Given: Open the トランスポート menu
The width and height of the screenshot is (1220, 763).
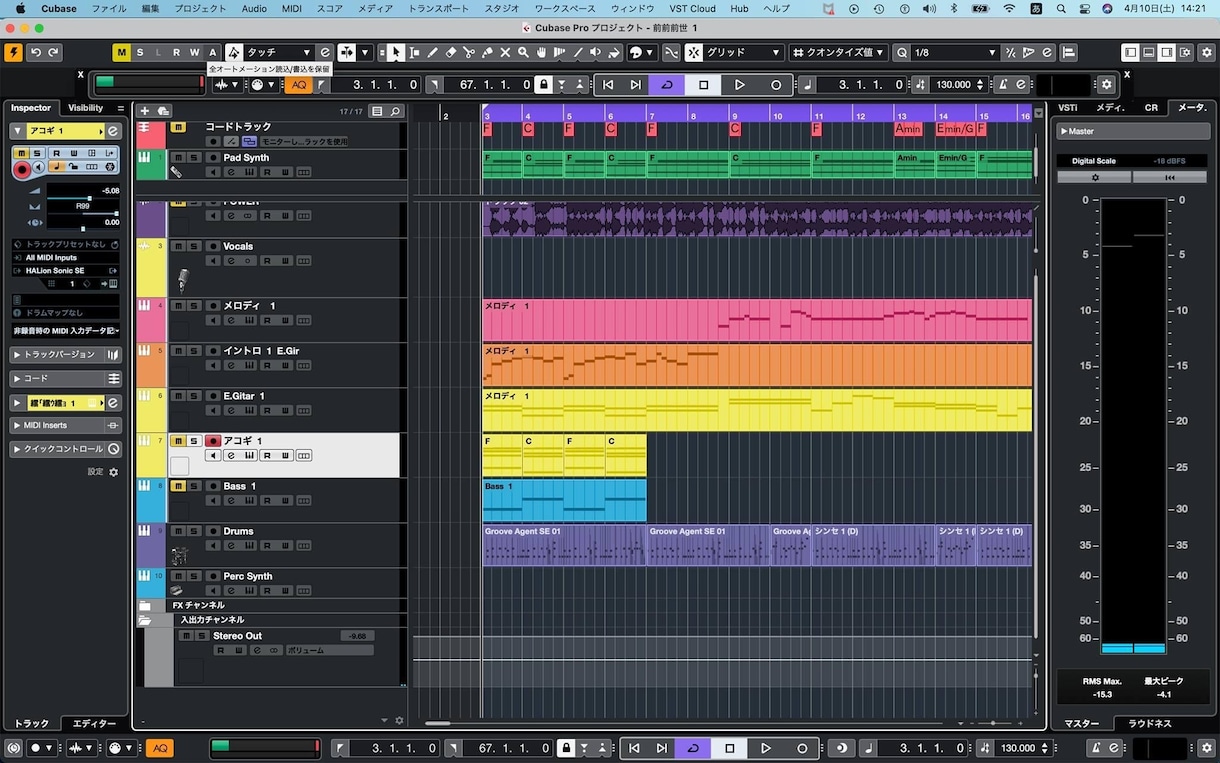Looking at the screenshot, I should [x=439, y=8].
